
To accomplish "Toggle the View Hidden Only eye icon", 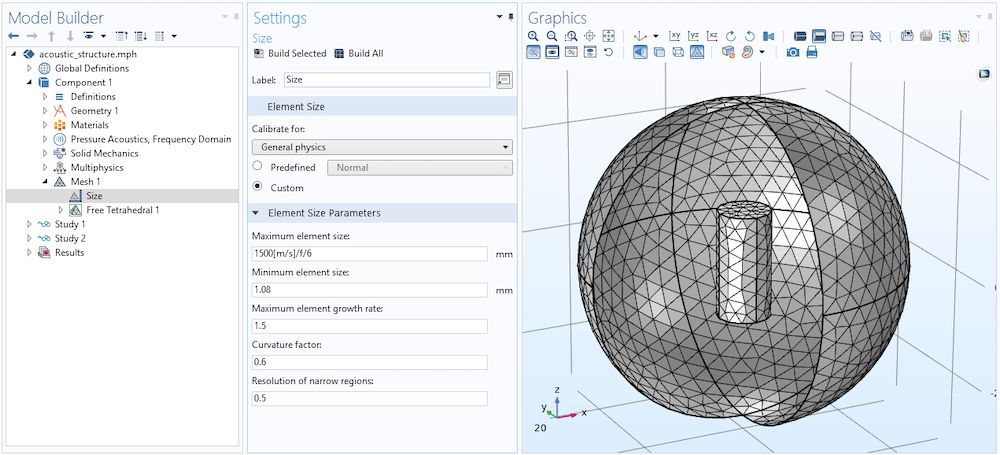I will click(571, 52).
